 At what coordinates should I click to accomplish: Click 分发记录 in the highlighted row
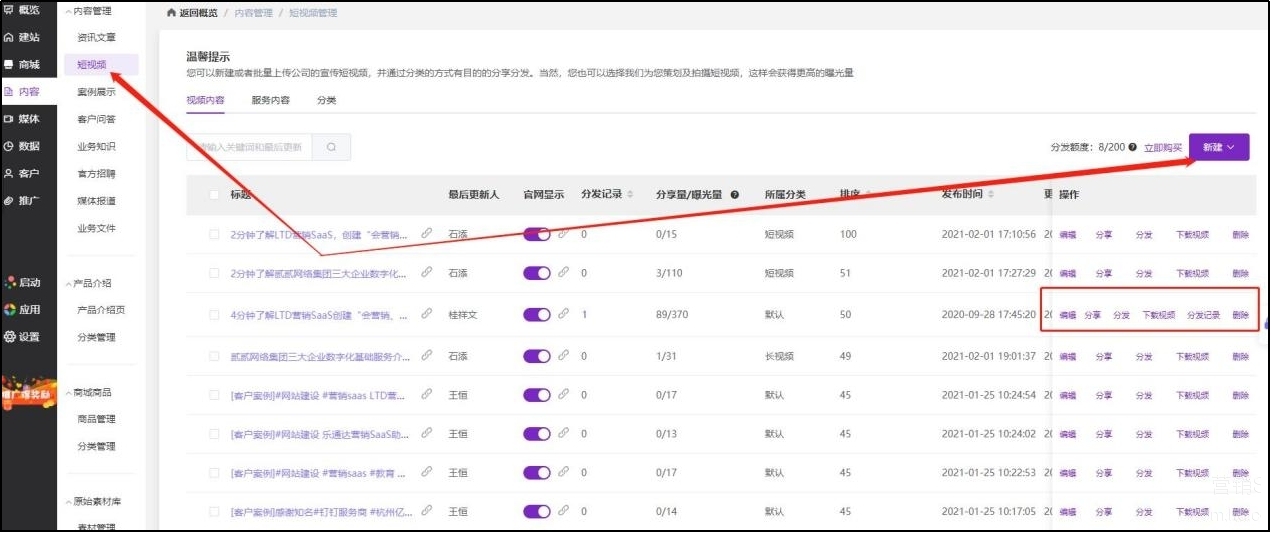pos(1203,315)
